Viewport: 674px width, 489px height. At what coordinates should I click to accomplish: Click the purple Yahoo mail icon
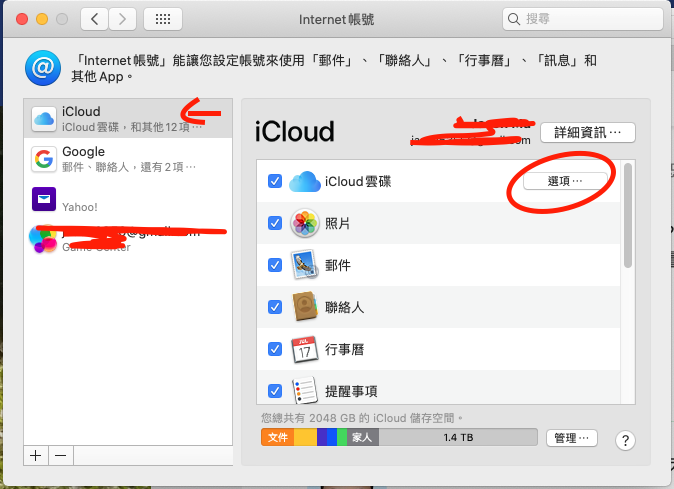click(x=44, y=199)
